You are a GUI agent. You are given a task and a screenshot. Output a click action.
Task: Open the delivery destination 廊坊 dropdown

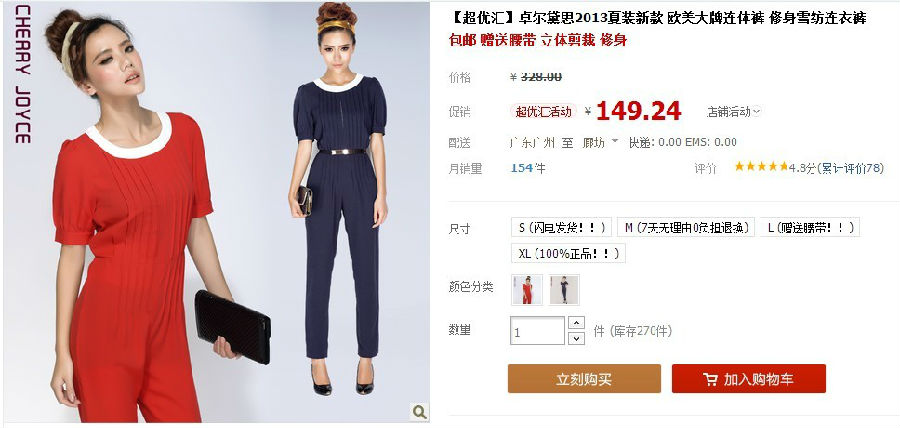click(600, 142)
